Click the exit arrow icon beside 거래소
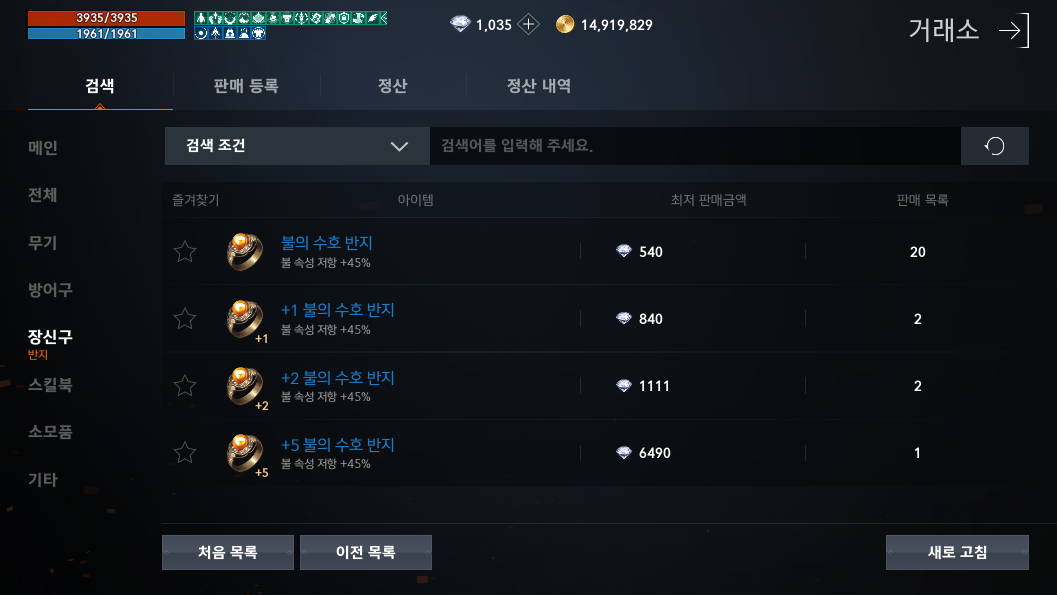1057x595 pixels. (1014, 30)
